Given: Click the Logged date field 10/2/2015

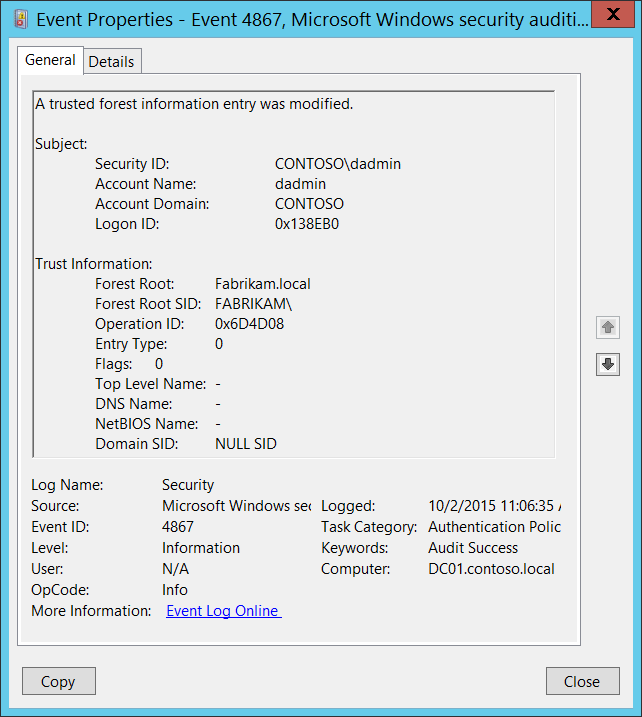Looking at the screenshot, I should [x=494, y=506].
